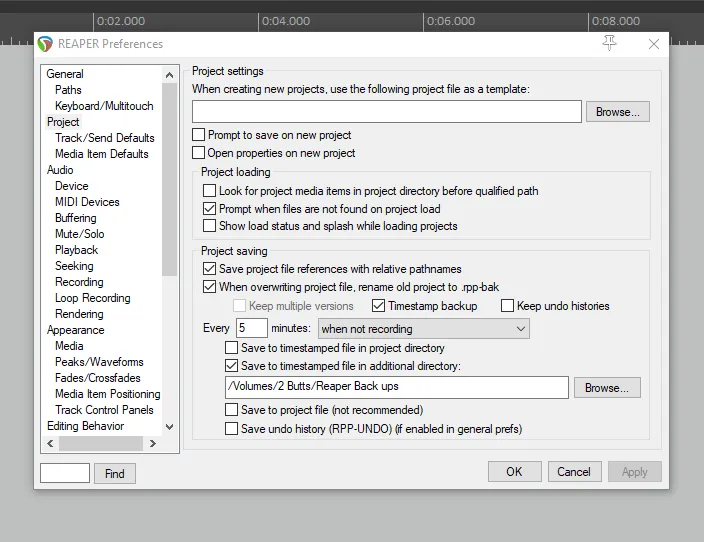This screenshot has width=704, height=542.
Task: Uncheck Save to timestamped file in additional directory
Action: [x=231, y=366]
